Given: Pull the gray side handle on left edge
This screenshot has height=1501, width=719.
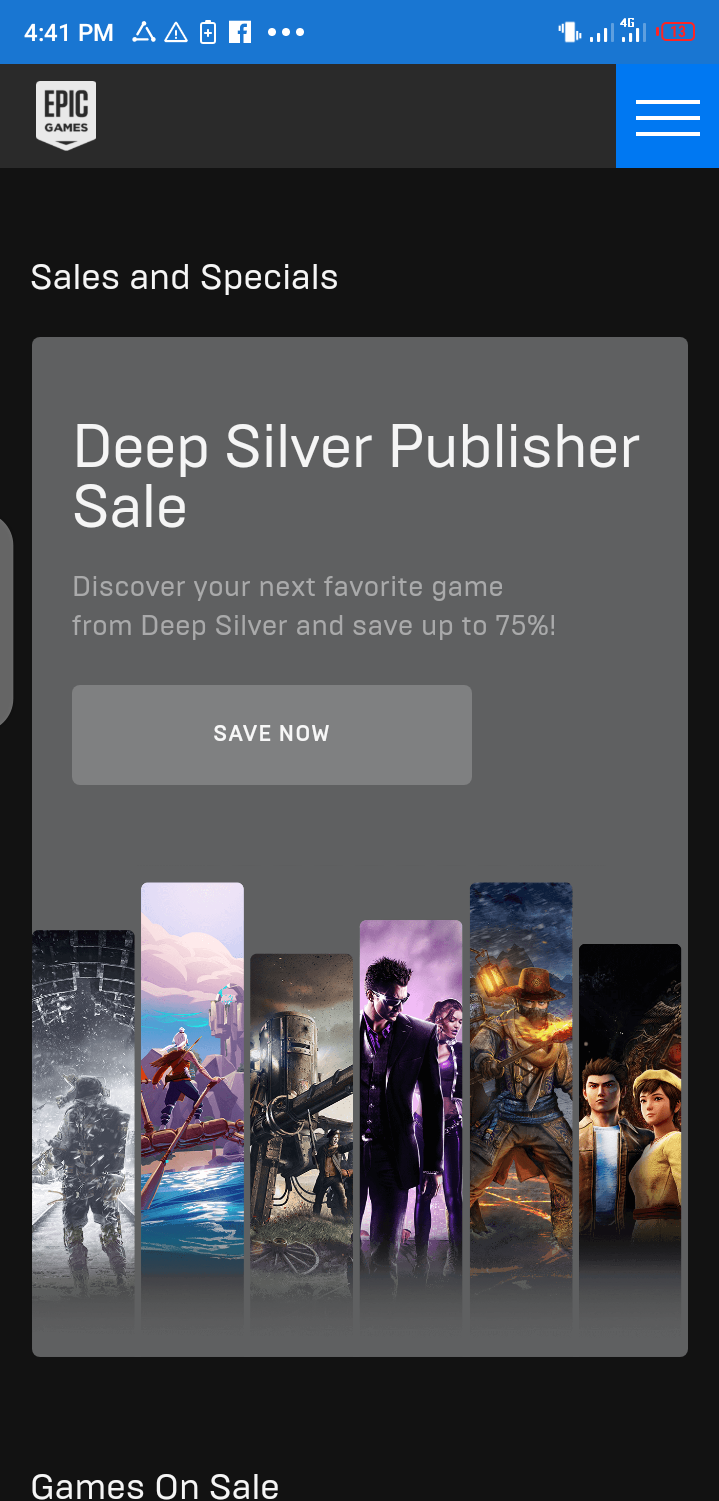Looking at the screenshot, I should [x=6, y=620].
